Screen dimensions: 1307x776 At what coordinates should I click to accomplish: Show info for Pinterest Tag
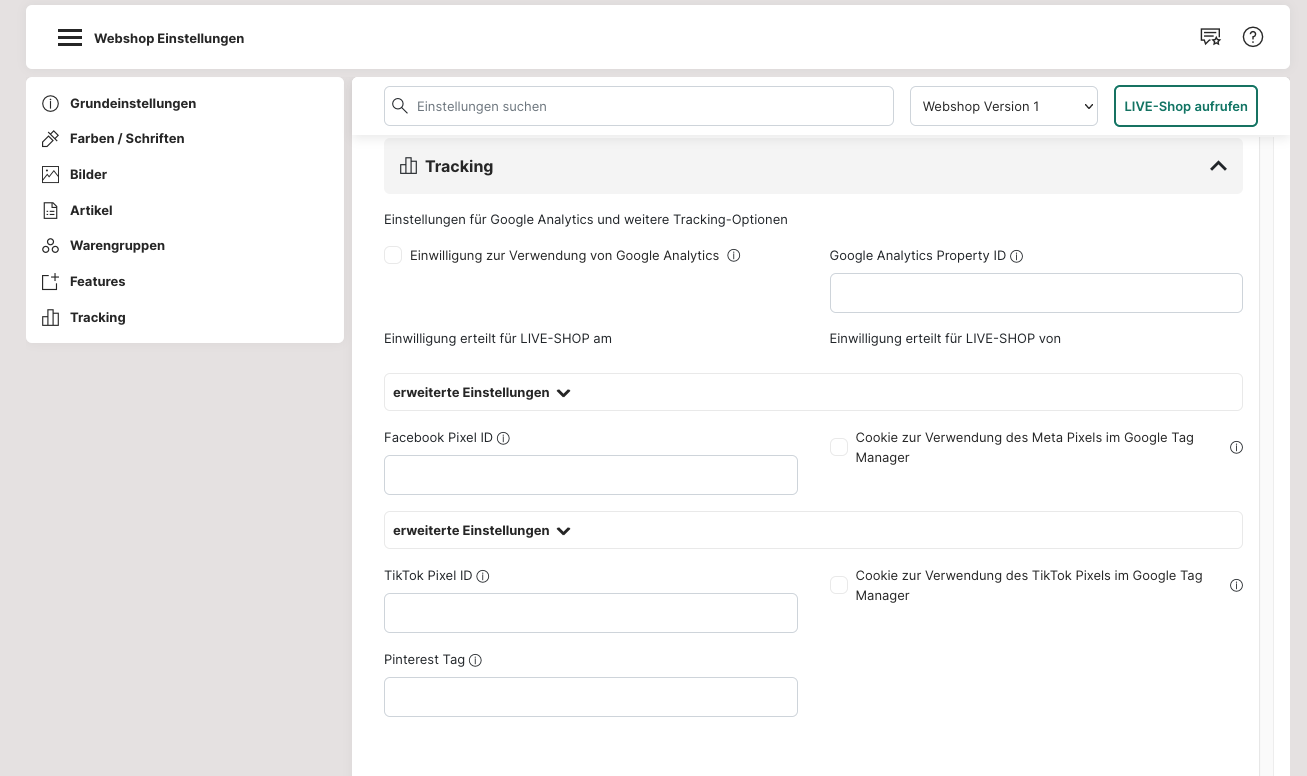point(476,660)
